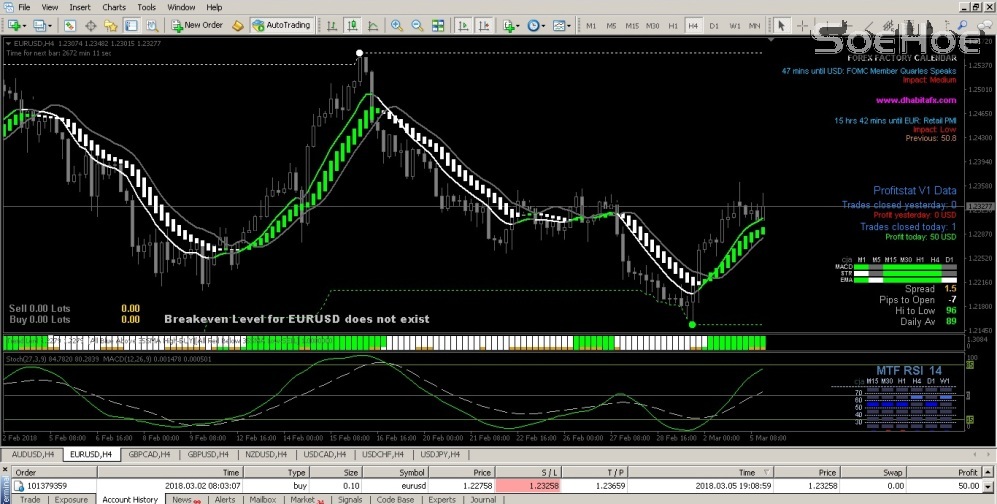Switch to the GBPUSD,H4 chart tab

[x=212, y=454]
